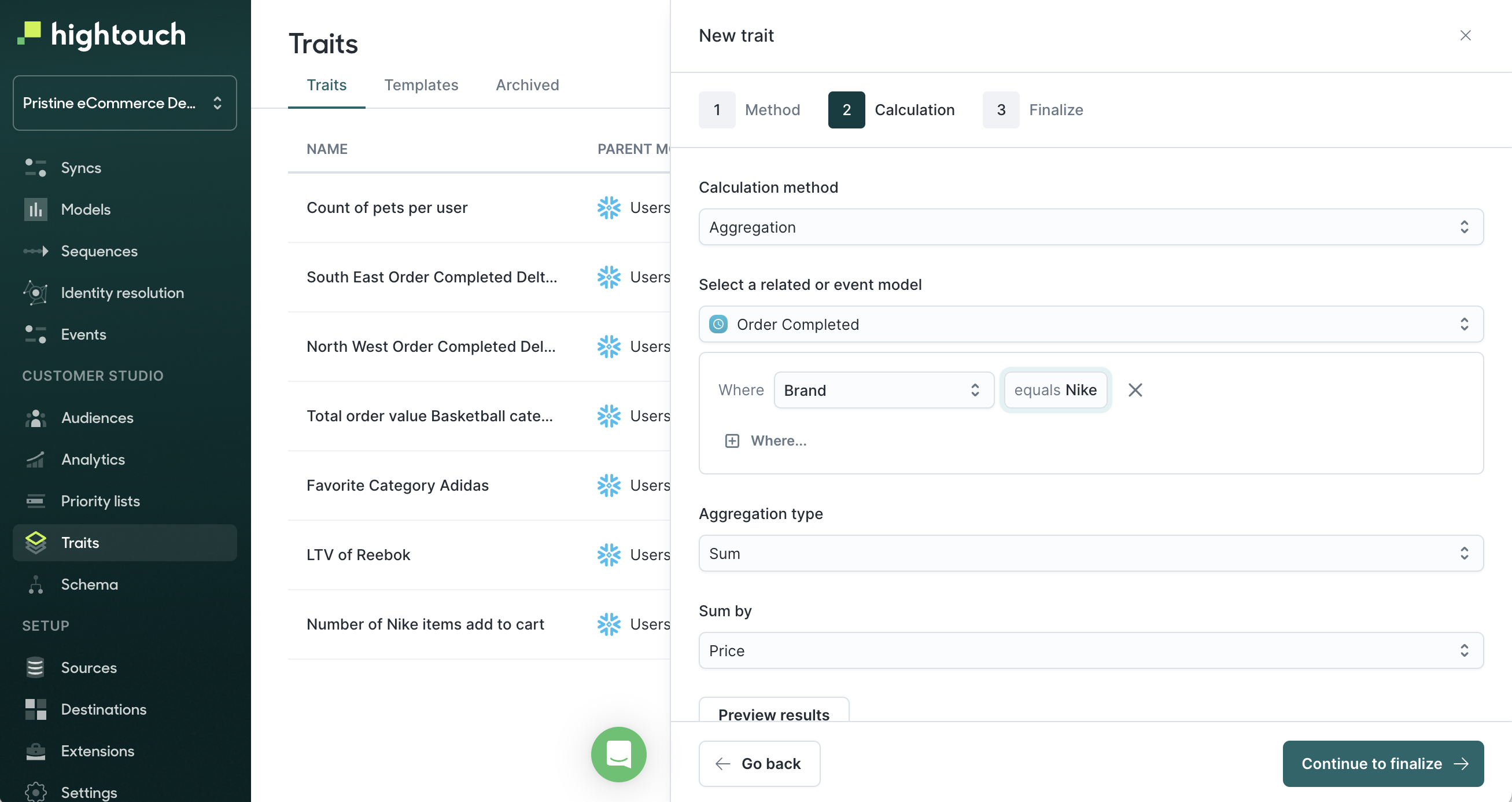Expand the Aggregation type dropdown

click(x=1090, y=553)
